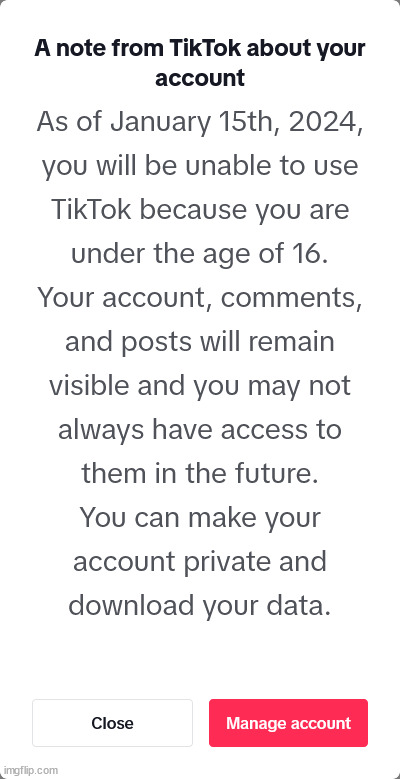Open the imgflip.com watermark link

pyautogui.click(x=29, y=771)
